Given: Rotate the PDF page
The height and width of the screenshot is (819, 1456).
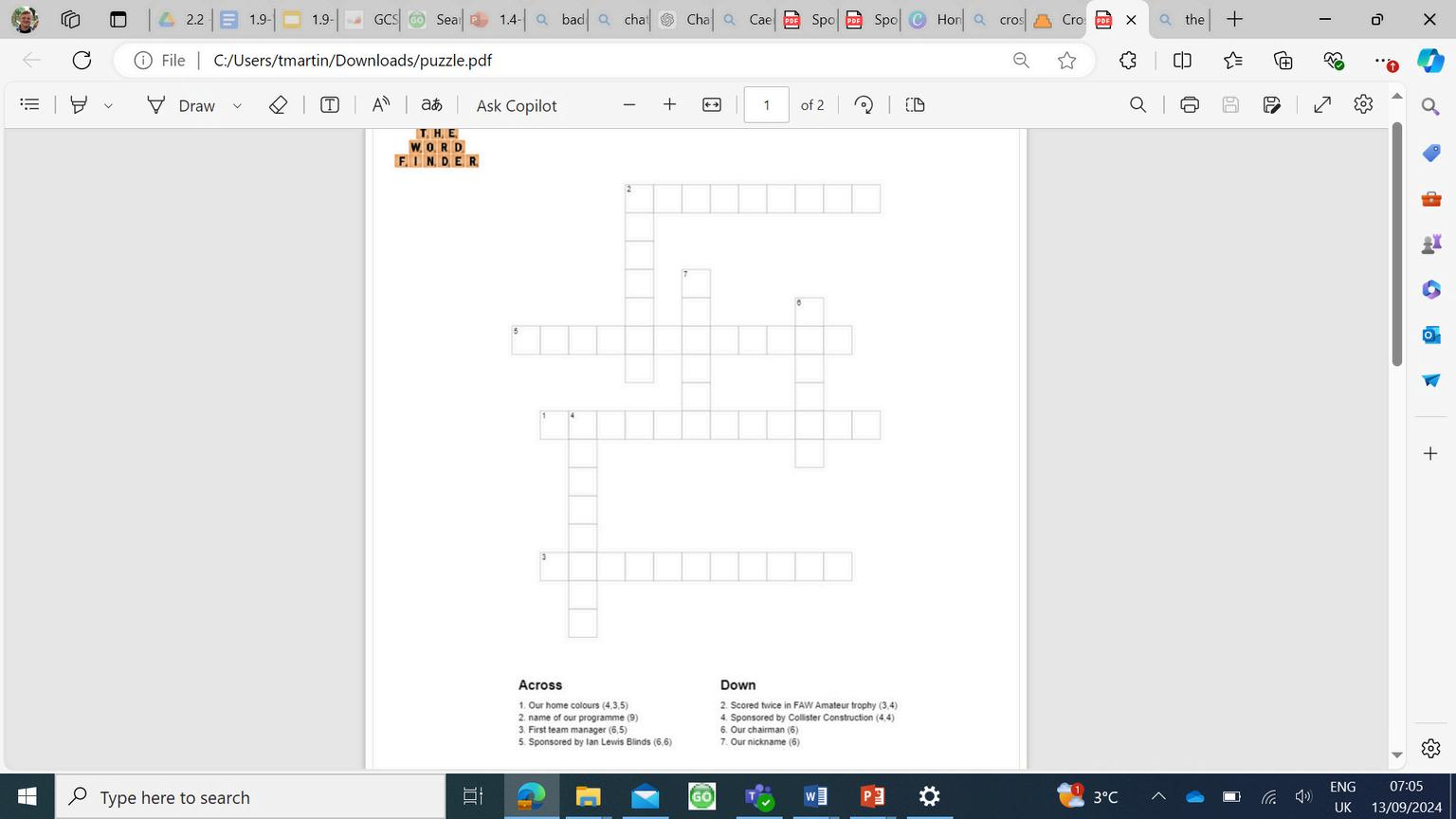Looking at the screenshot, I should [x=864, y=104].
